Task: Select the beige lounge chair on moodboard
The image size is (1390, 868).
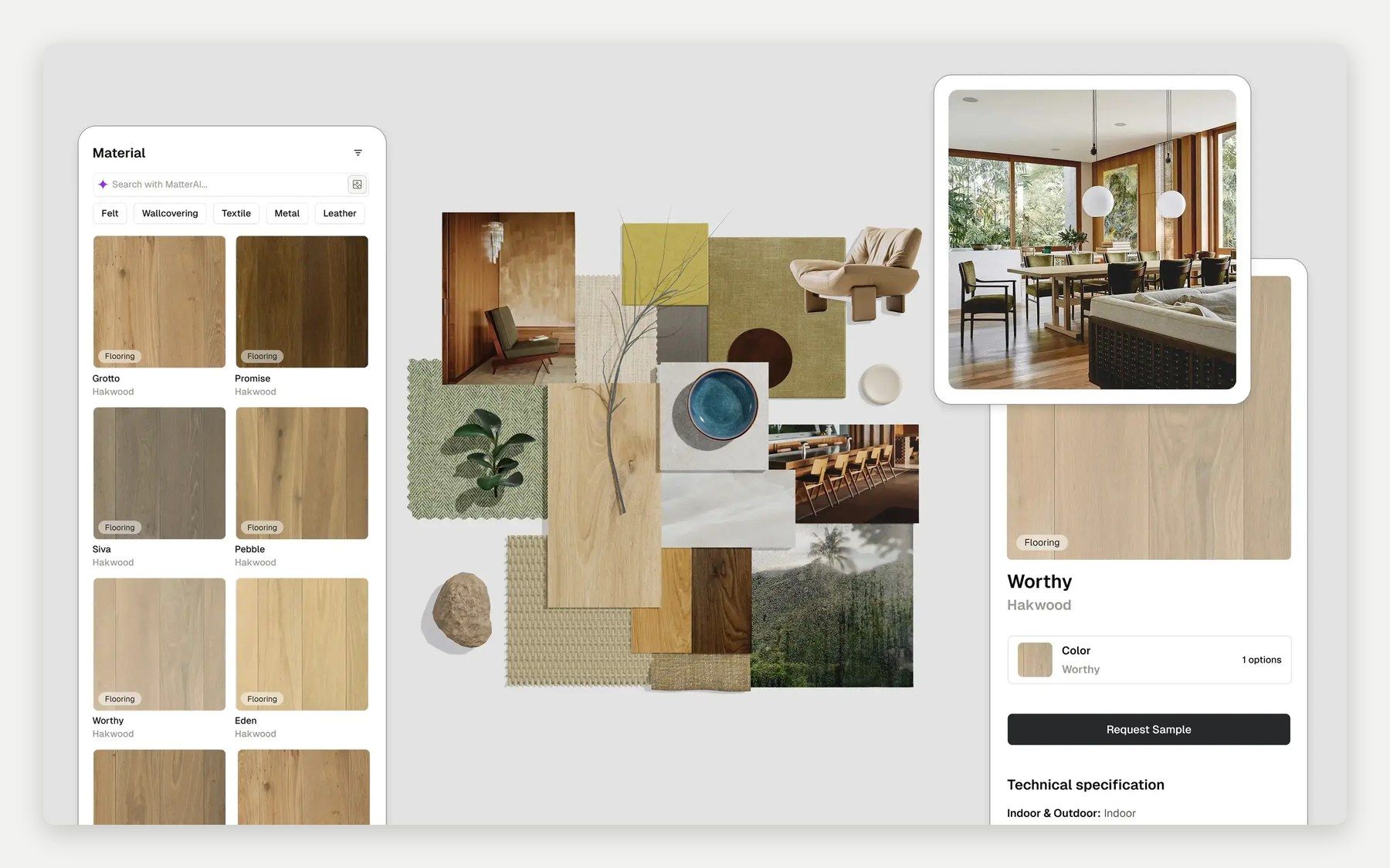Action: coord(856,273)
